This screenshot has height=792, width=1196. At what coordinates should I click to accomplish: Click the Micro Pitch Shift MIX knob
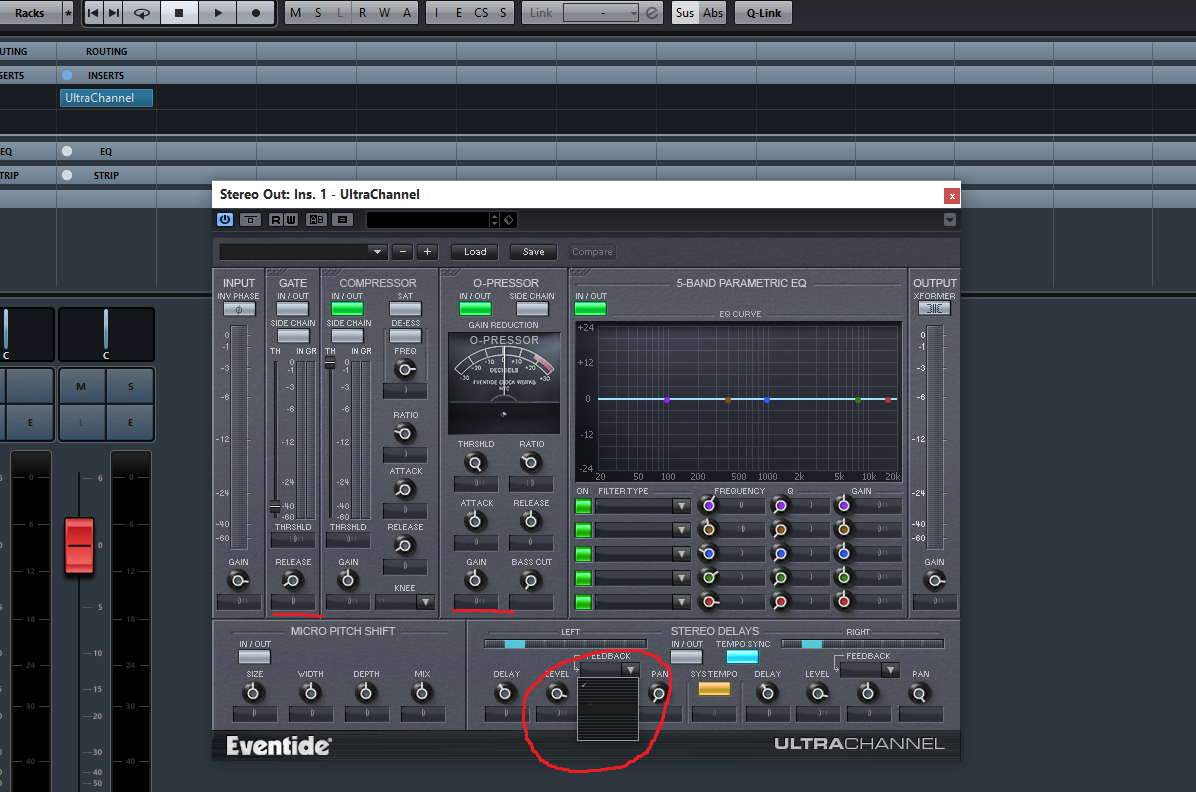[x=421, y=693]
